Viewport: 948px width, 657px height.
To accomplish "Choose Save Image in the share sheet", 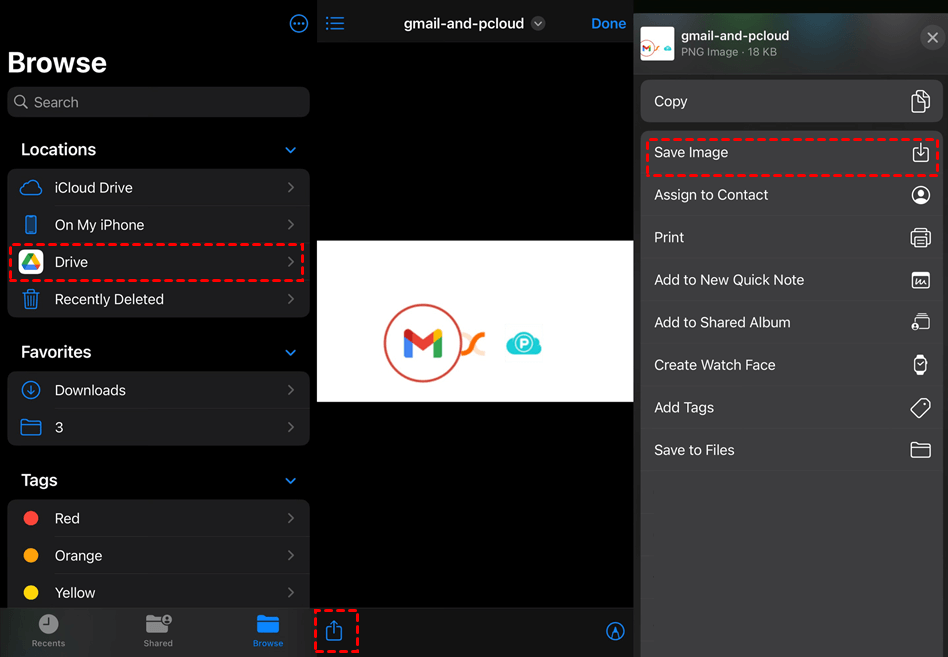I will click(x=791, y=152).
